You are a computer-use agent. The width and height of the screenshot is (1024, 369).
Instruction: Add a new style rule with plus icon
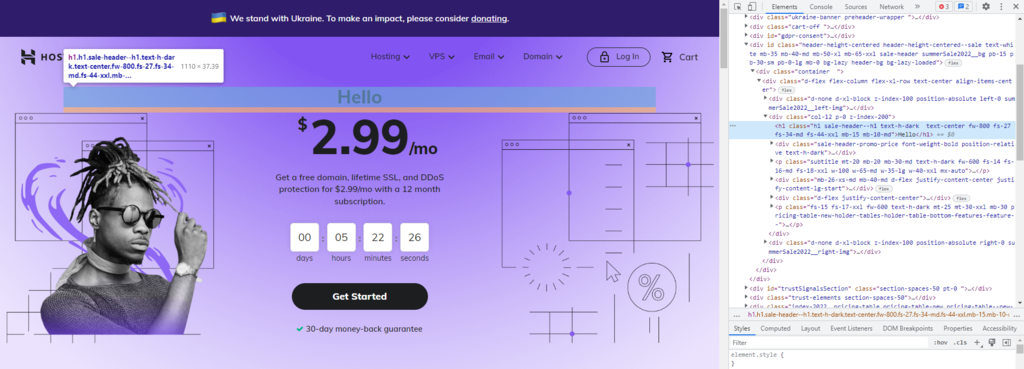click(x=977, y=342)
